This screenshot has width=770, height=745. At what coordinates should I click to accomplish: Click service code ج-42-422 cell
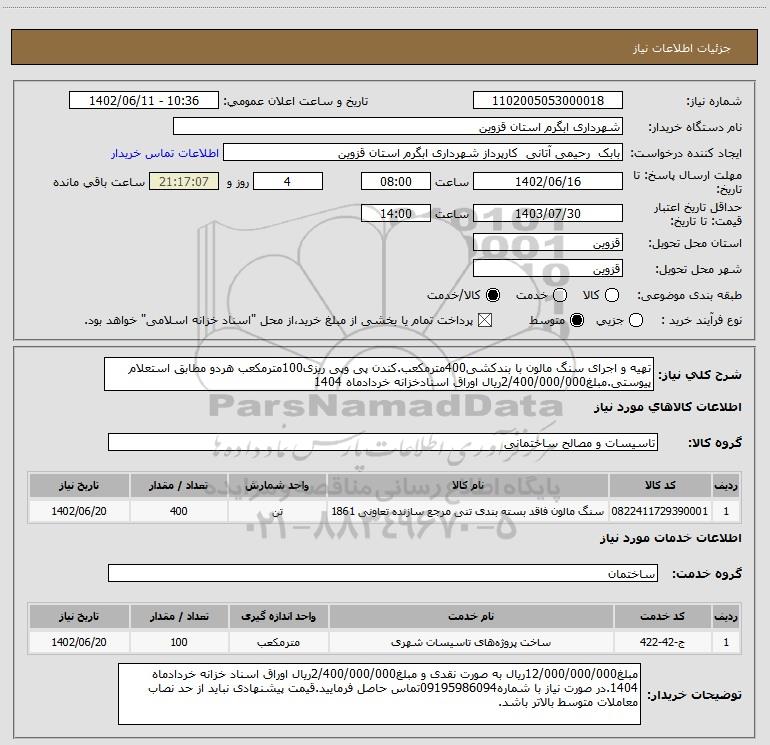click(662, 642)
